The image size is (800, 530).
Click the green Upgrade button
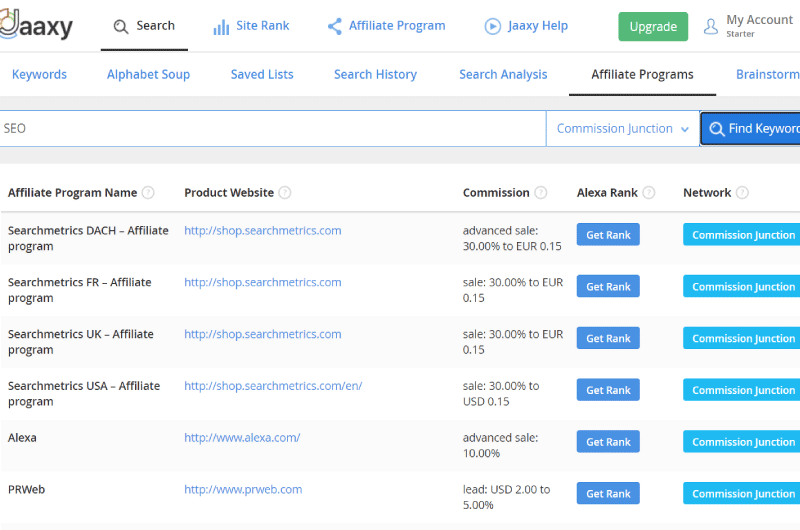653,27
